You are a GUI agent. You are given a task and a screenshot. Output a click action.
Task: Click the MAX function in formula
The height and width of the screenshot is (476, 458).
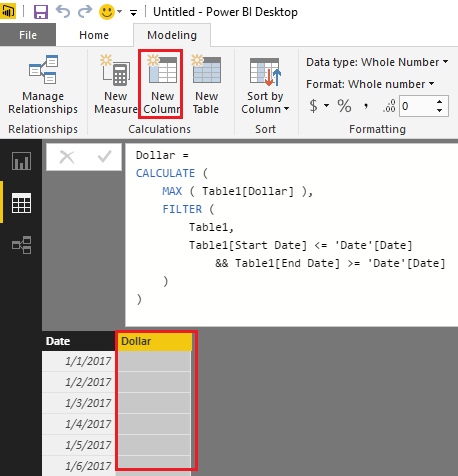pyautogui.click(x=172, y=191)
